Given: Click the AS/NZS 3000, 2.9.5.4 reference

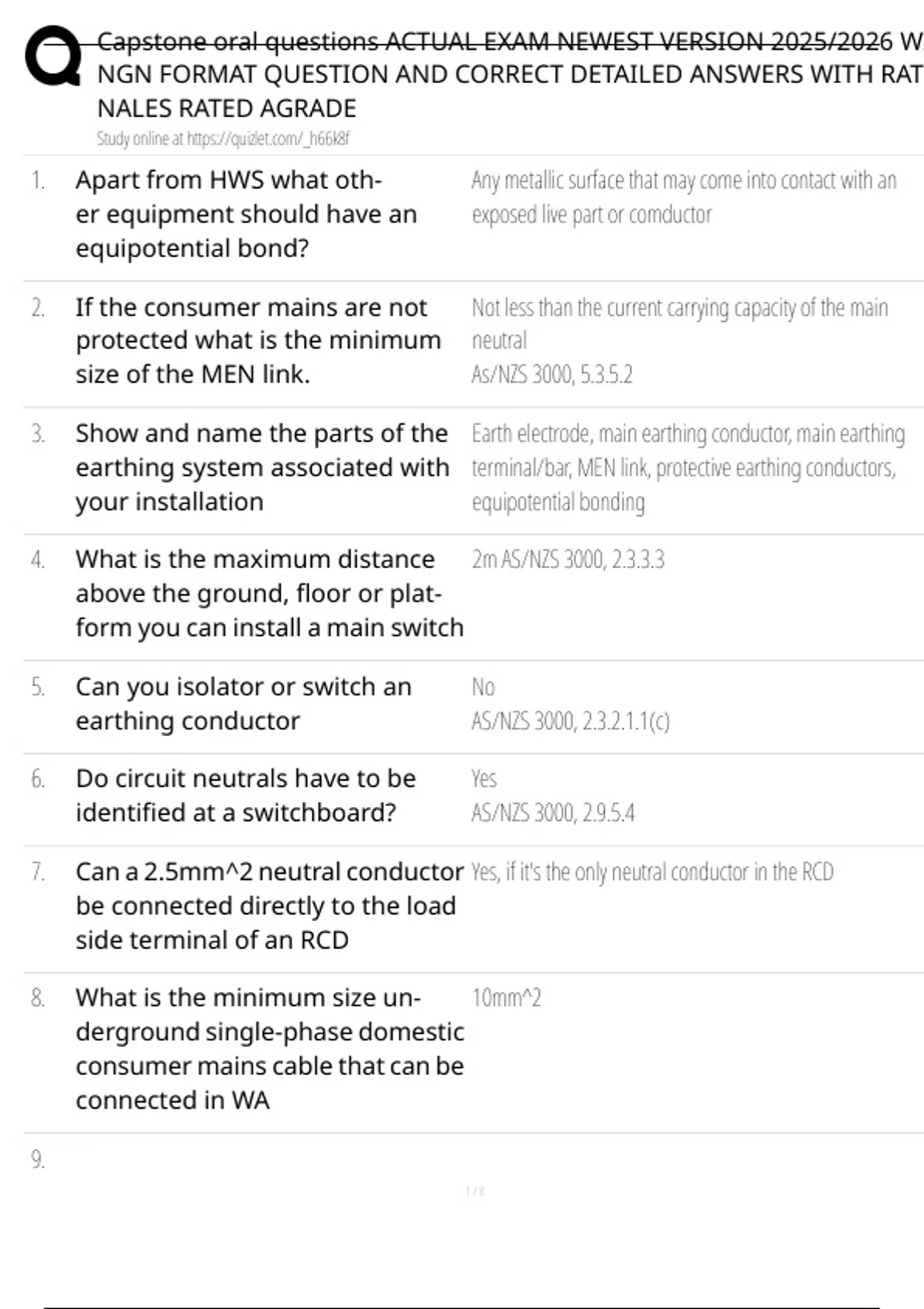Looking at the screenshot, I should [553, 813].
